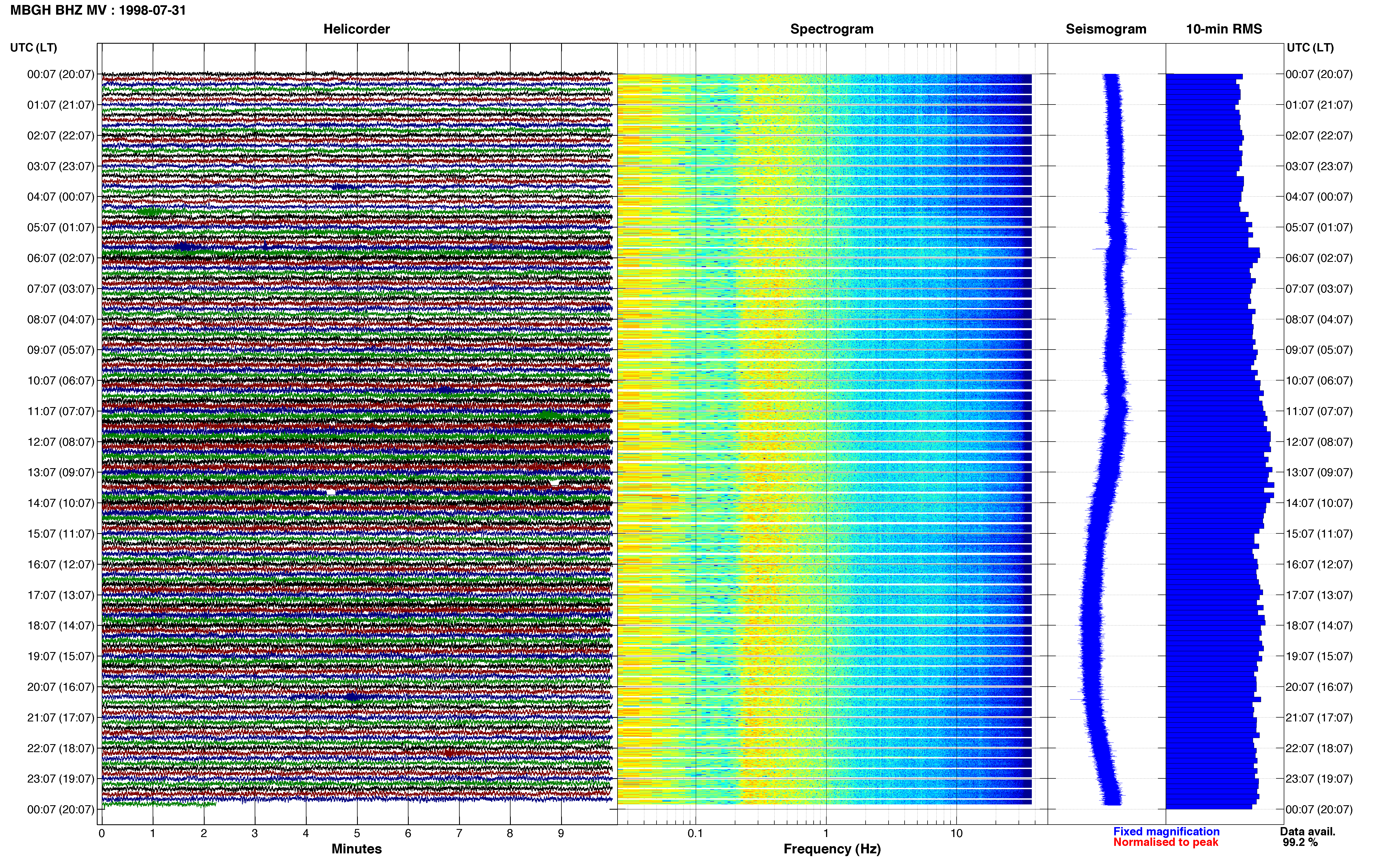The image size is (1388, 868).
Task: Click right axis label 19:07 (15:07)
Action: pyautogui.click(x=1319, y=656)
